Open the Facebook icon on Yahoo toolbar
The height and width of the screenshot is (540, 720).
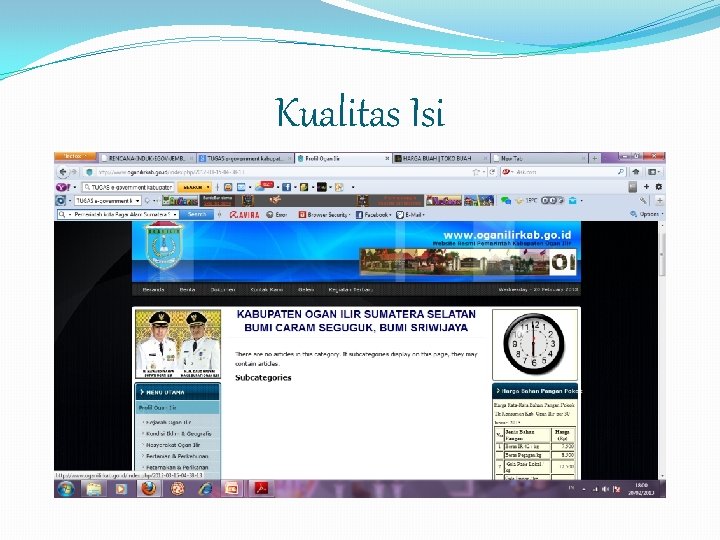(x=286, y=187)
